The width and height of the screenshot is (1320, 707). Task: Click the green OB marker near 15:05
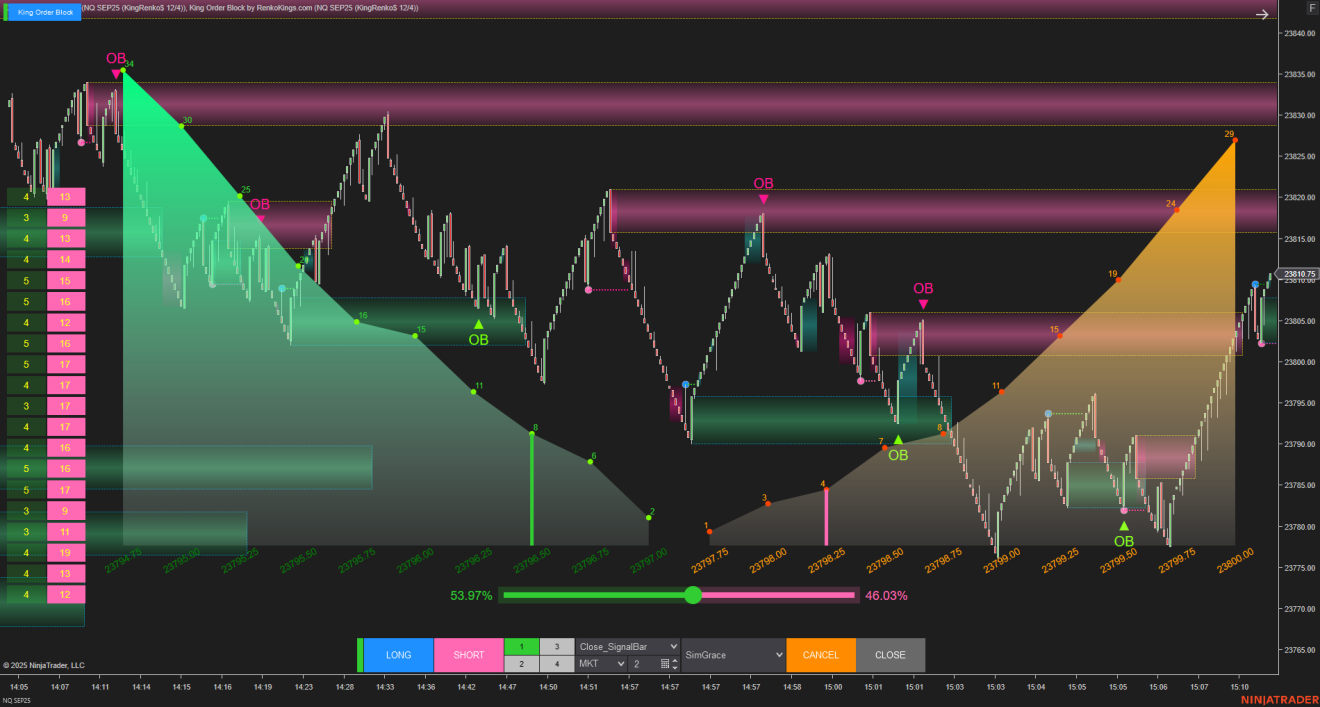click(1123, 526)
